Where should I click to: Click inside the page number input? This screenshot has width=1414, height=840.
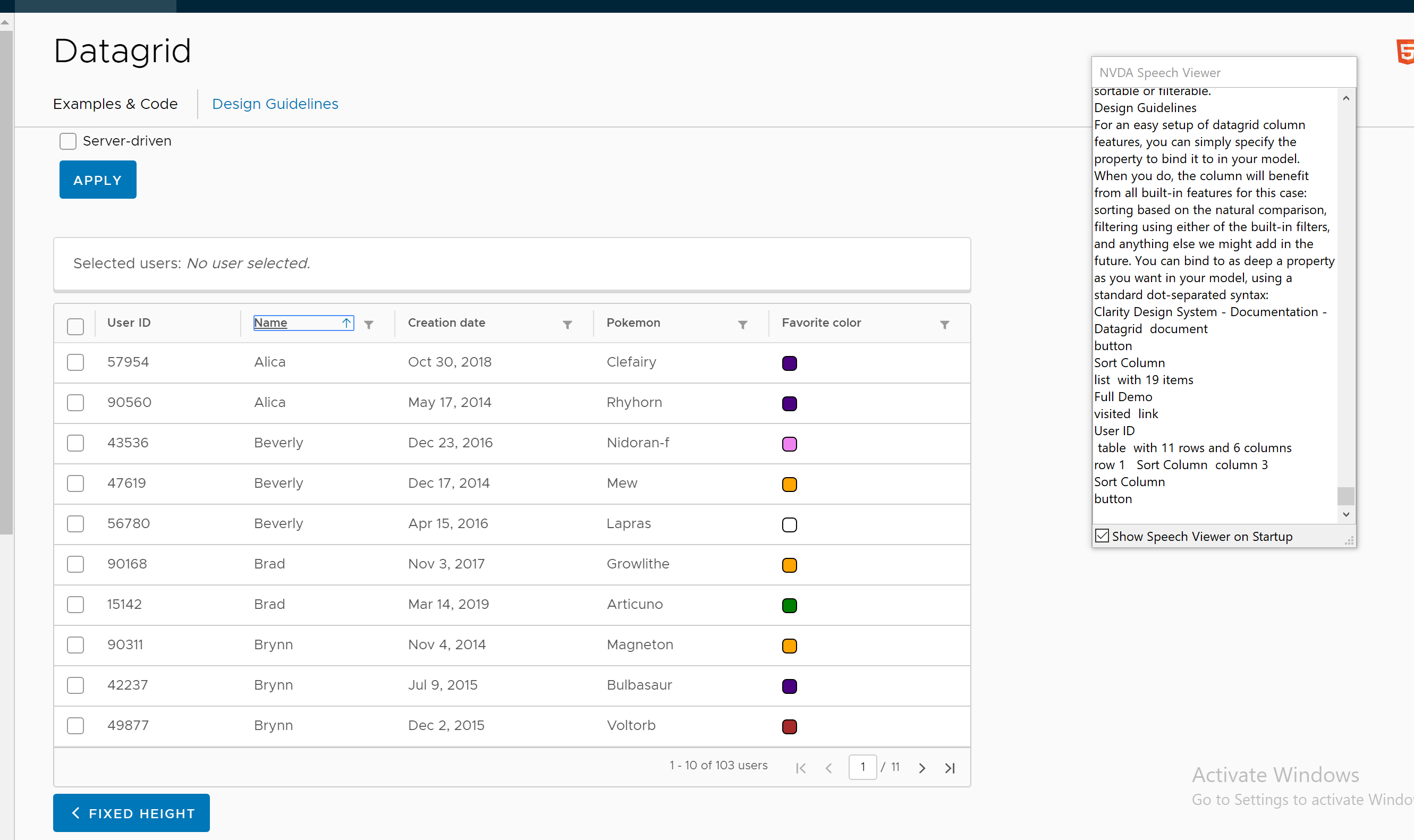(863, 767)
